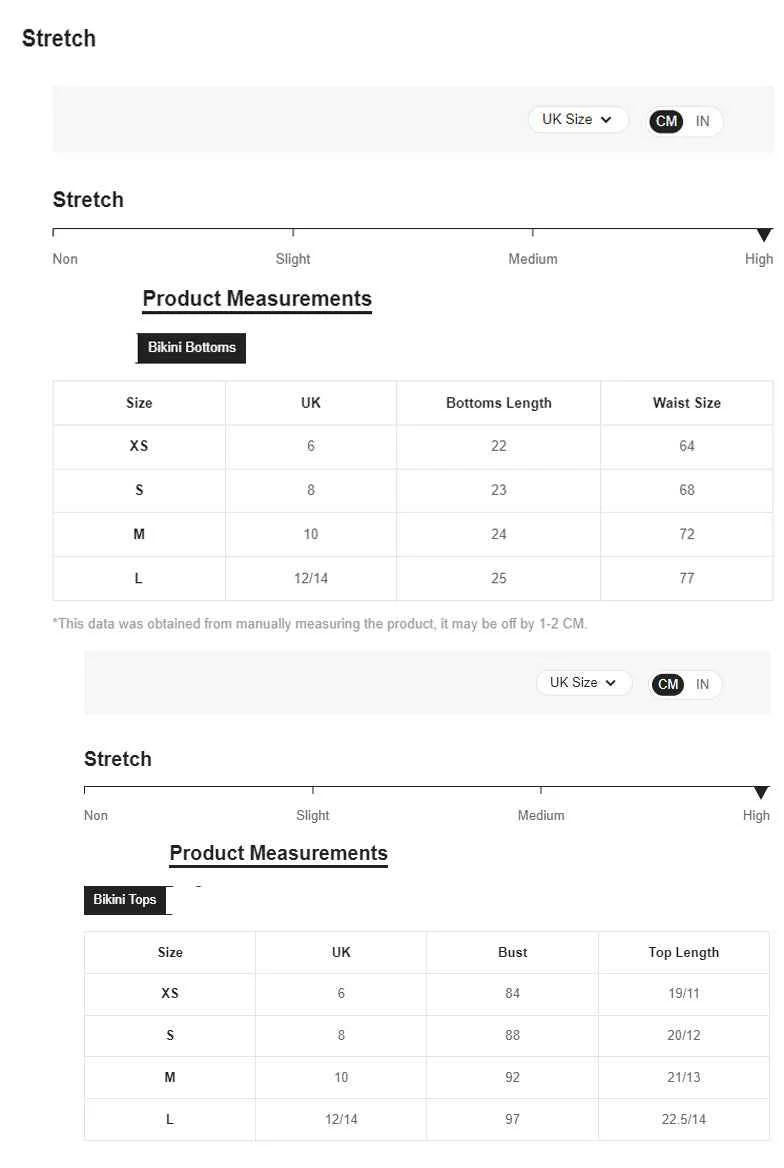
Task: Click the XS row in the Bikini Bottoms table
Action: coord(413,447)
